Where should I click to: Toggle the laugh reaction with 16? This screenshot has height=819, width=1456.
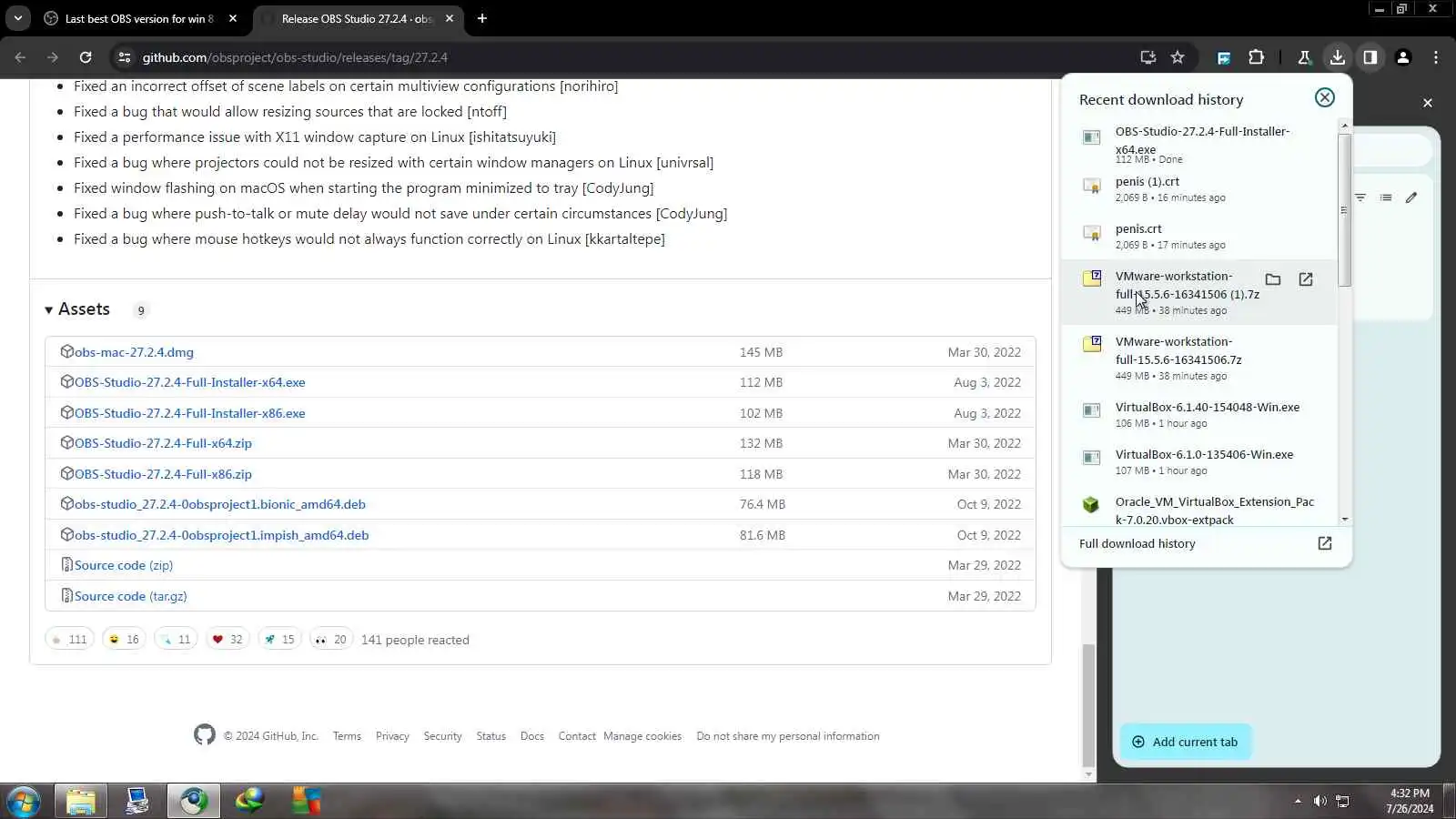(124, 640)
